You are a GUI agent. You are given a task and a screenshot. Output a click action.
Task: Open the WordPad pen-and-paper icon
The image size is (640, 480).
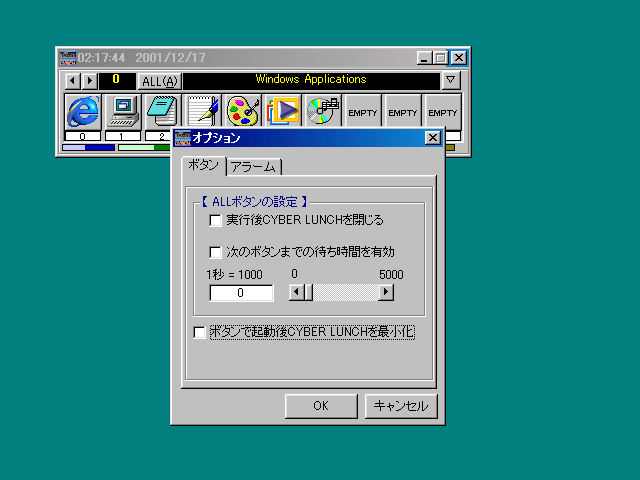[203, 111]
